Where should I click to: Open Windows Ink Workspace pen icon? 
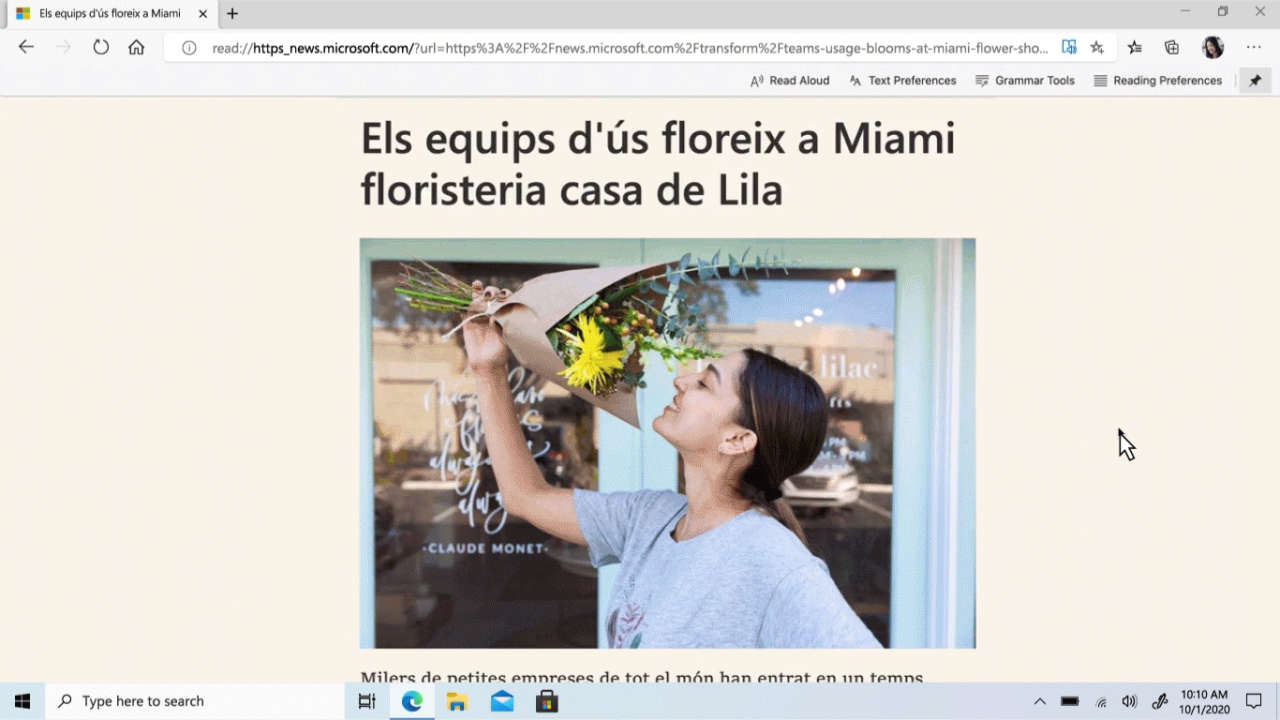point(1160,701)
